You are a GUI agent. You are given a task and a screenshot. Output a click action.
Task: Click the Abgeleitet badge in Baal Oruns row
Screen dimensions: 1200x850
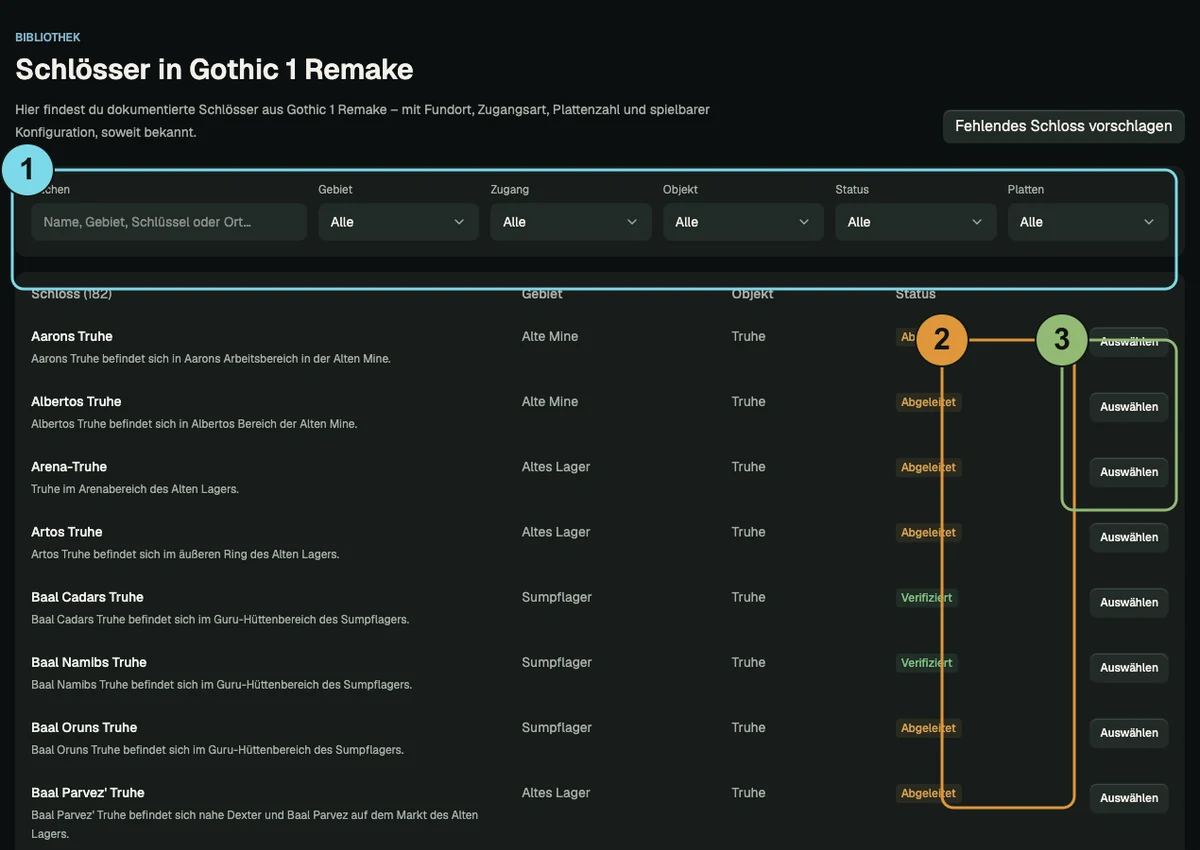[928, 728]
